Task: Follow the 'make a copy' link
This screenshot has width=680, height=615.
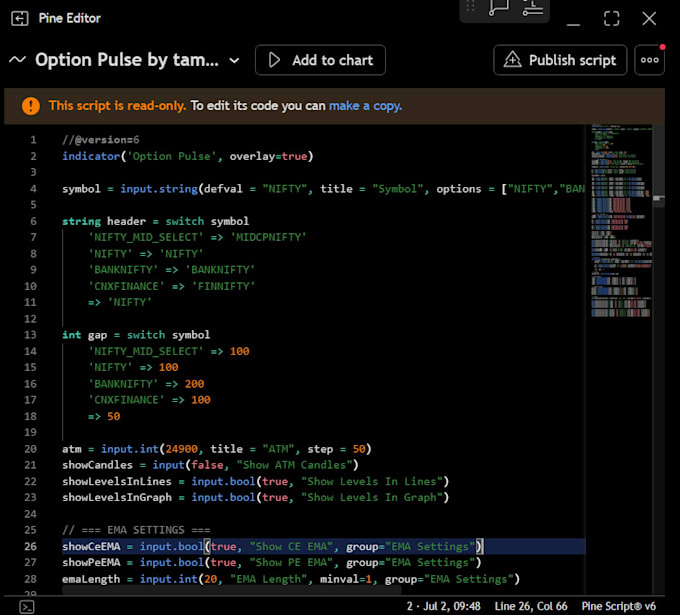Action: coord(365,106)
